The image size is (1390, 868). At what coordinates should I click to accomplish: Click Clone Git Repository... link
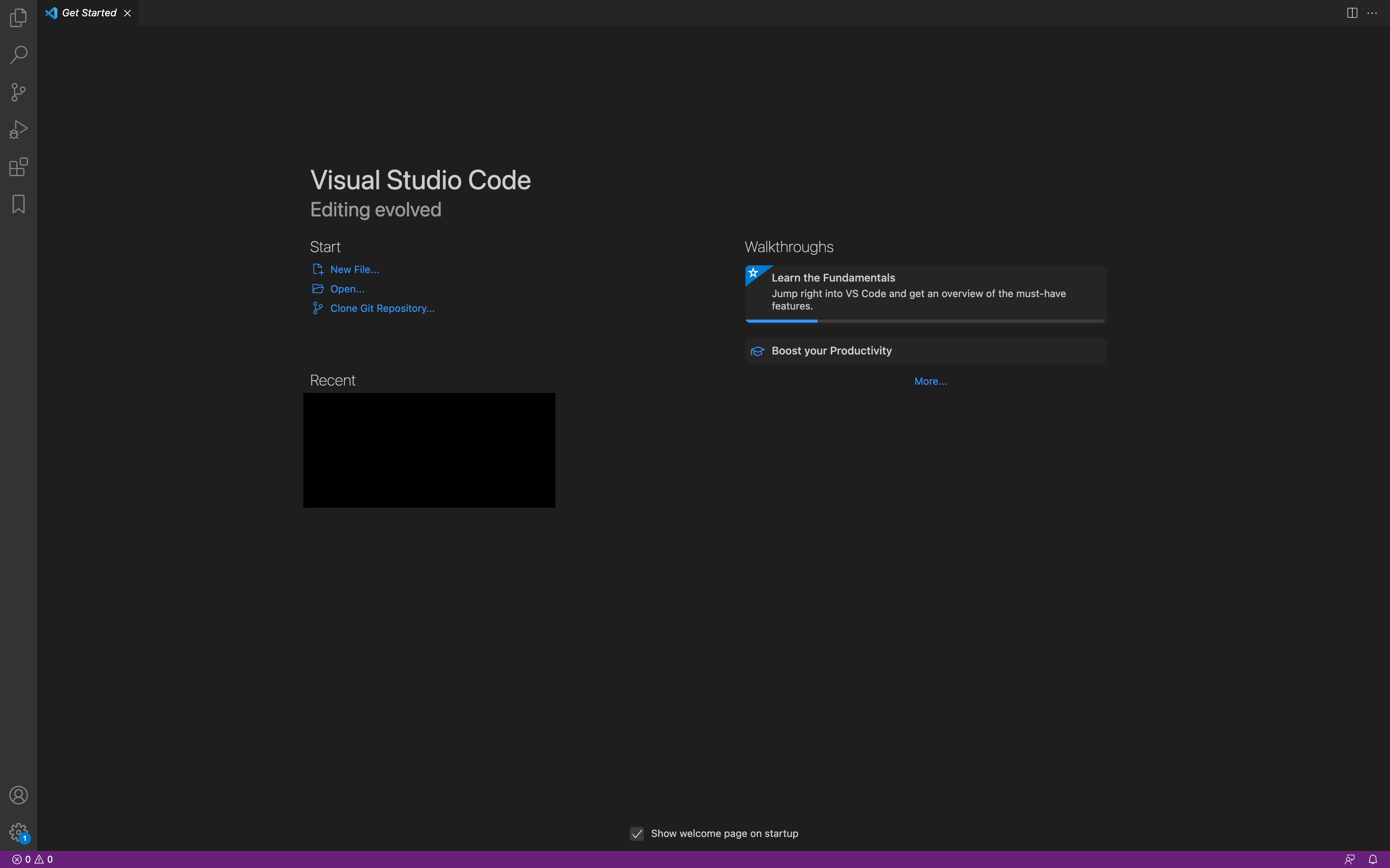point(382,308)
